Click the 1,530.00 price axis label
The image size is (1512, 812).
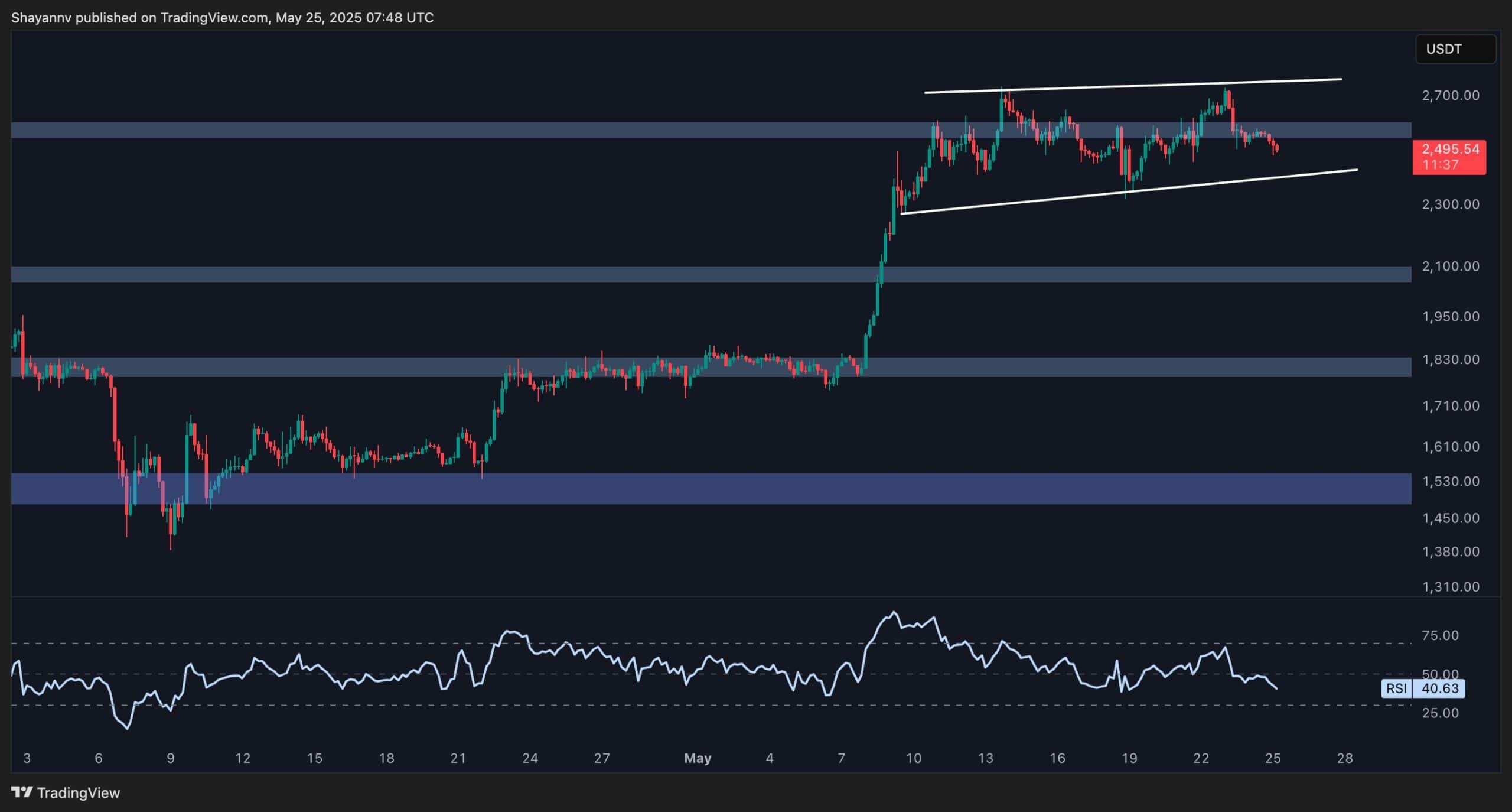tap(1451, 482)
